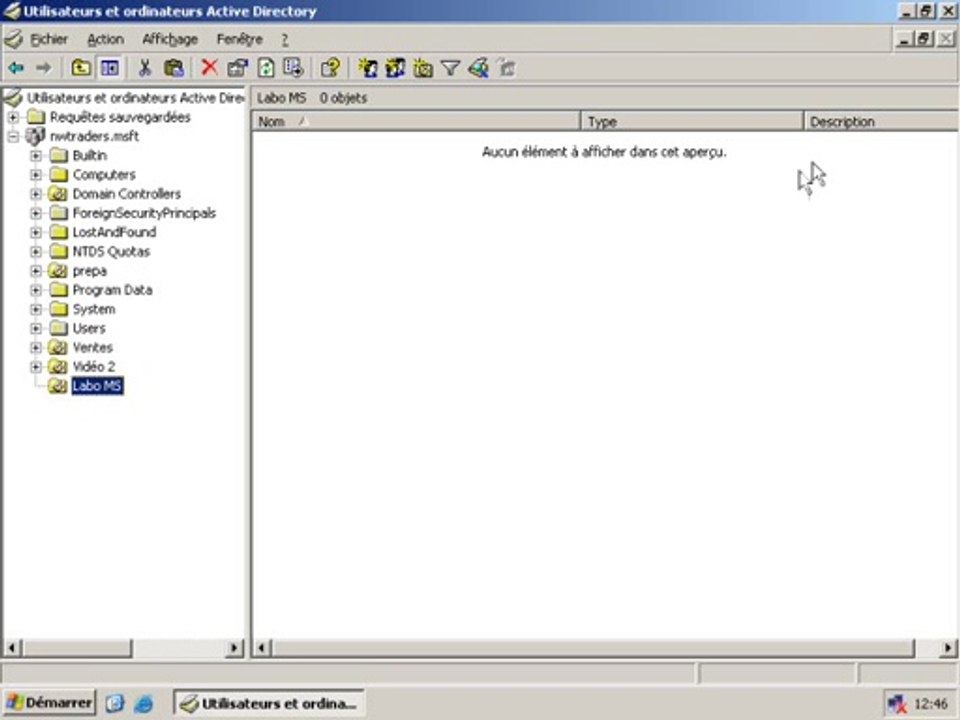Open the Démarrer start menu

(50, 703)
